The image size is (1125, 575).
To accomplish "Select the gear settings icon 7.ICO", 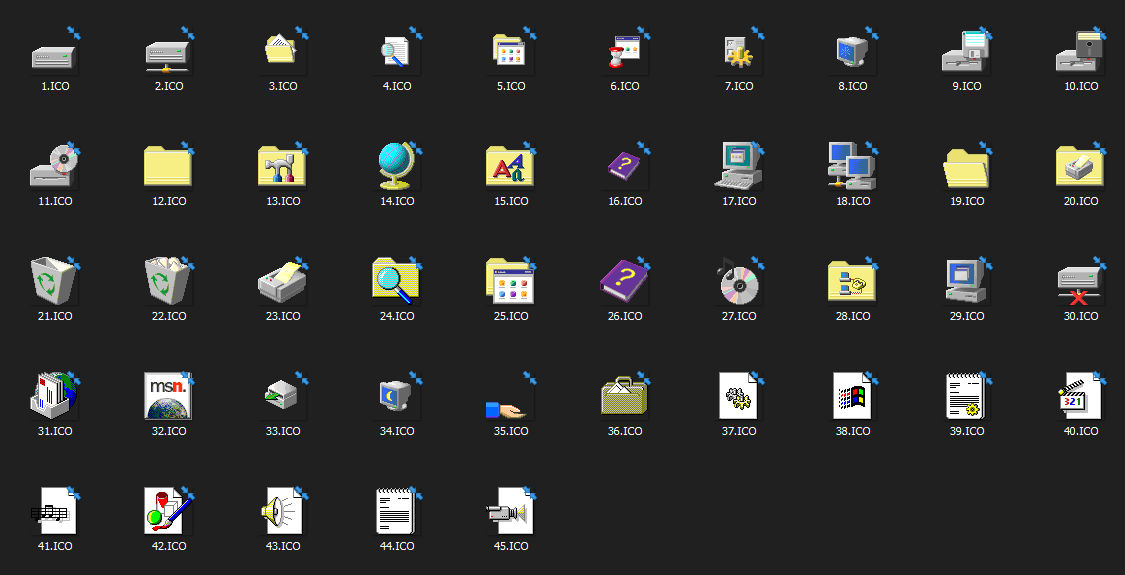I will [738, 52].
